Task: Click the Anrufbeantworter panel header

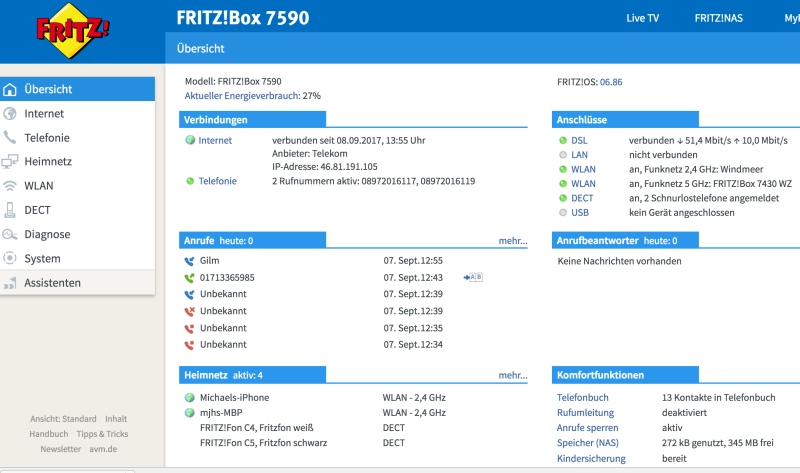Action: (625, 240)
